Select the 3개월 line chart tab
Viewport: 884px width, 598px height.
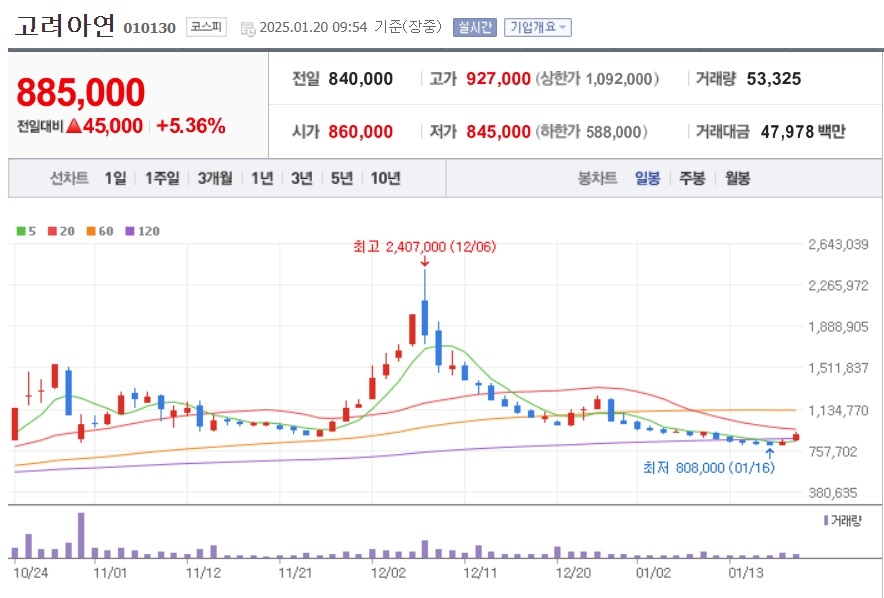click(215, 179)
